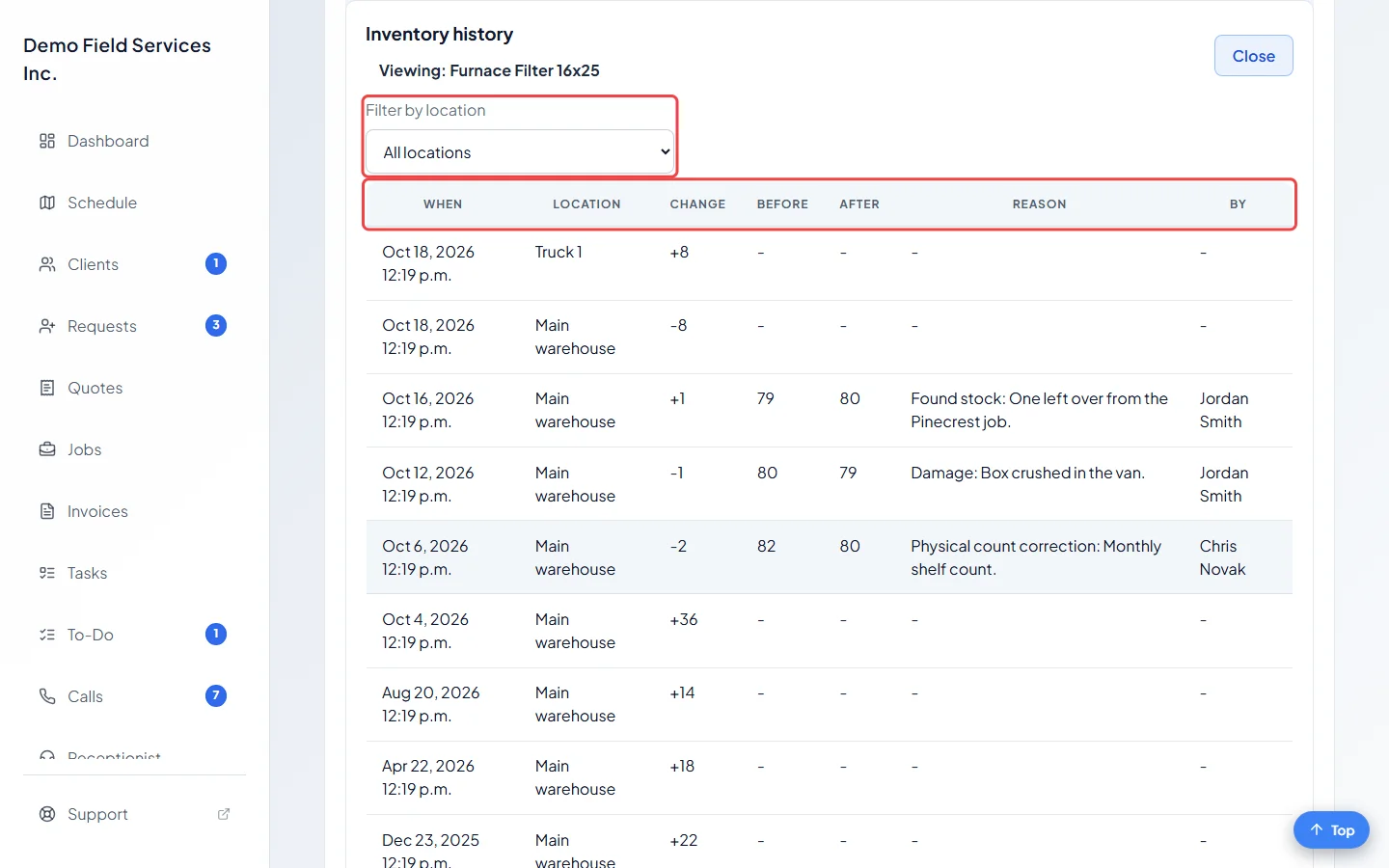Click the REASON column header
Screen dimensions: 1389x868
click(1039, 204)
